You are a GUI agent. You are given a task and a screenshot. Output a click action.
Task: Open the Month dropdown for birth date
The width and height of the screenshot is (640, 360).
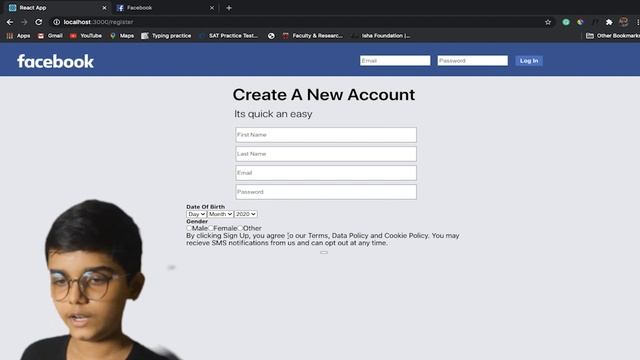click(x=220, y=214)
